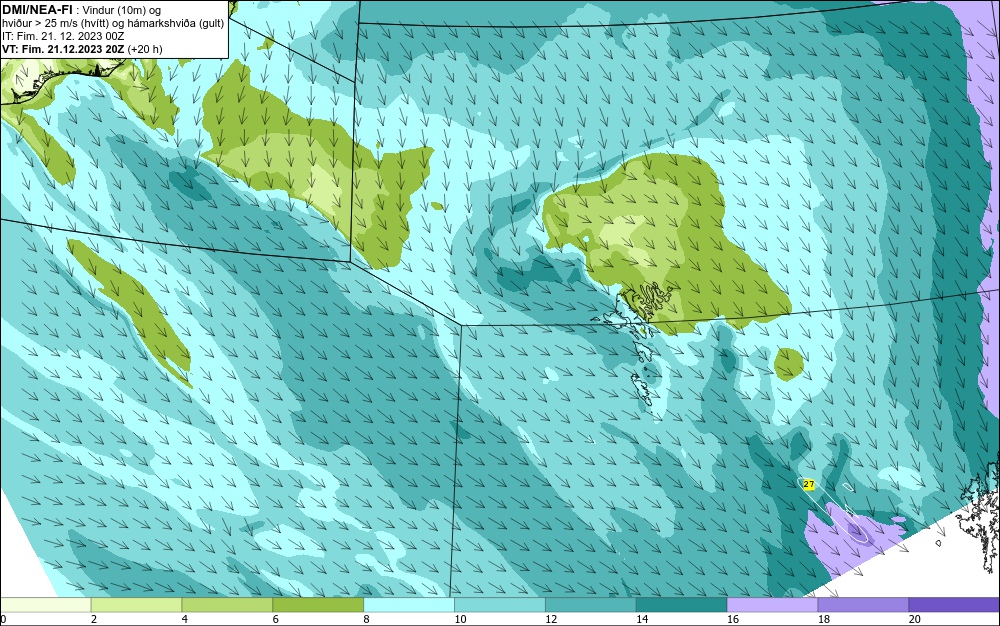Click the legend label 20
The image size is (1000, 626).
point(915,619)
